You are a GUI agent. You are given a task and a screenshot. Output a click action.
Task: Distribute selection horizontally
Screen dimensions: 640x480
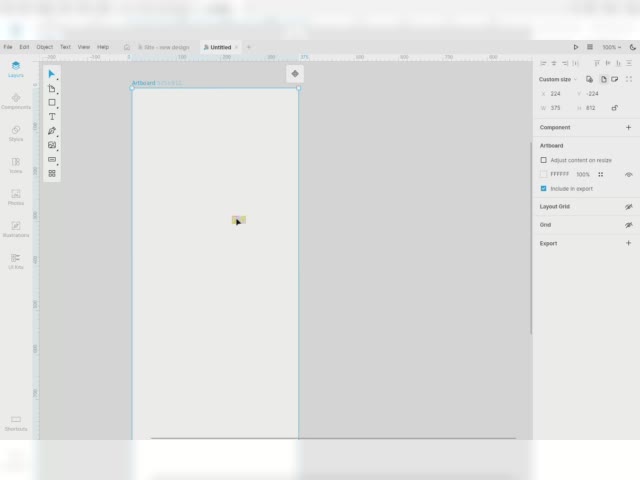point(576,63)
